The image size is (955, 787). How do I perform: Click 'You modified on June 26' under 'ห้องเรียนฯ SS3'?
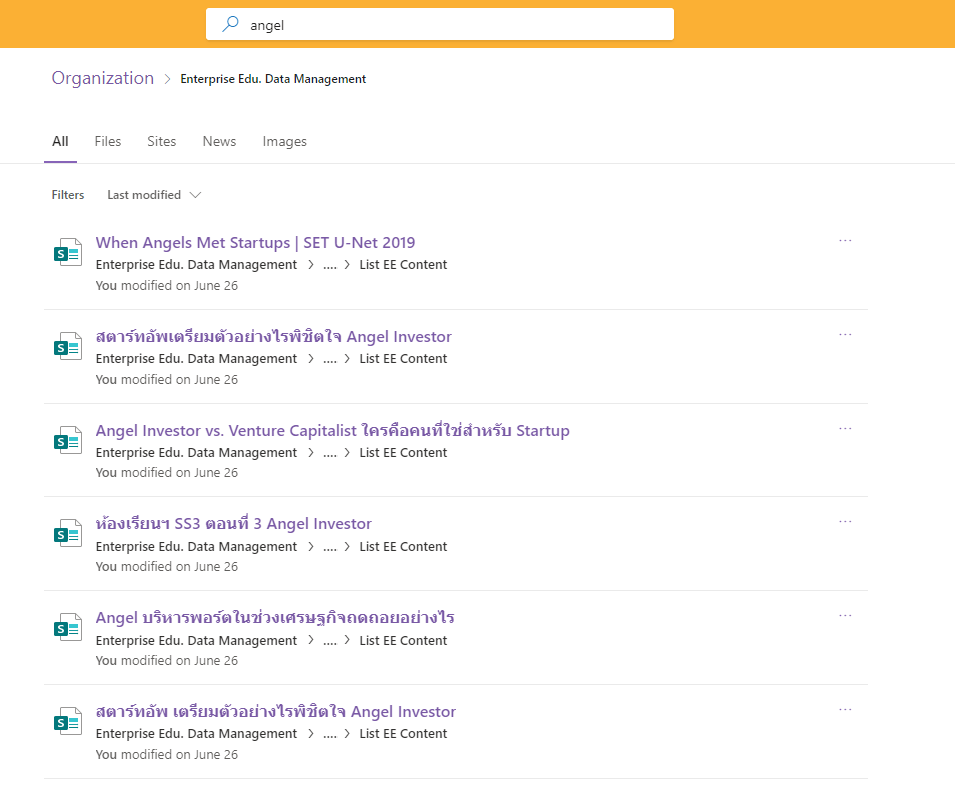tap(167, 566)
